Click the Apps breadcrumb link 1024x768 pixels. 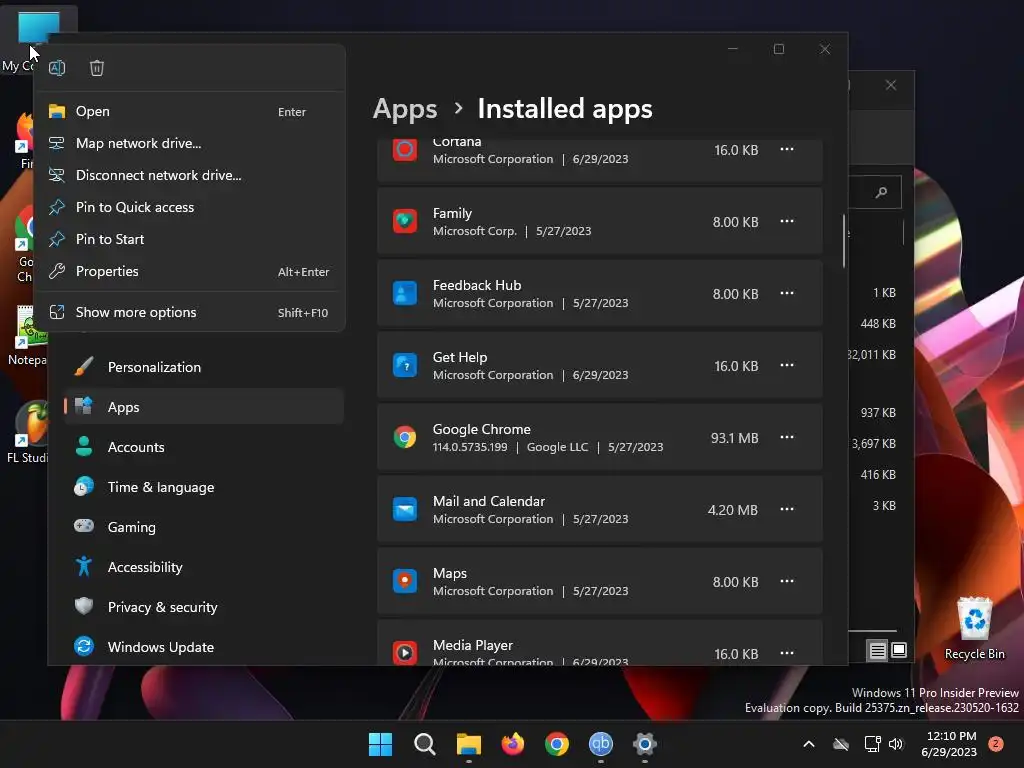click(405, 109)
